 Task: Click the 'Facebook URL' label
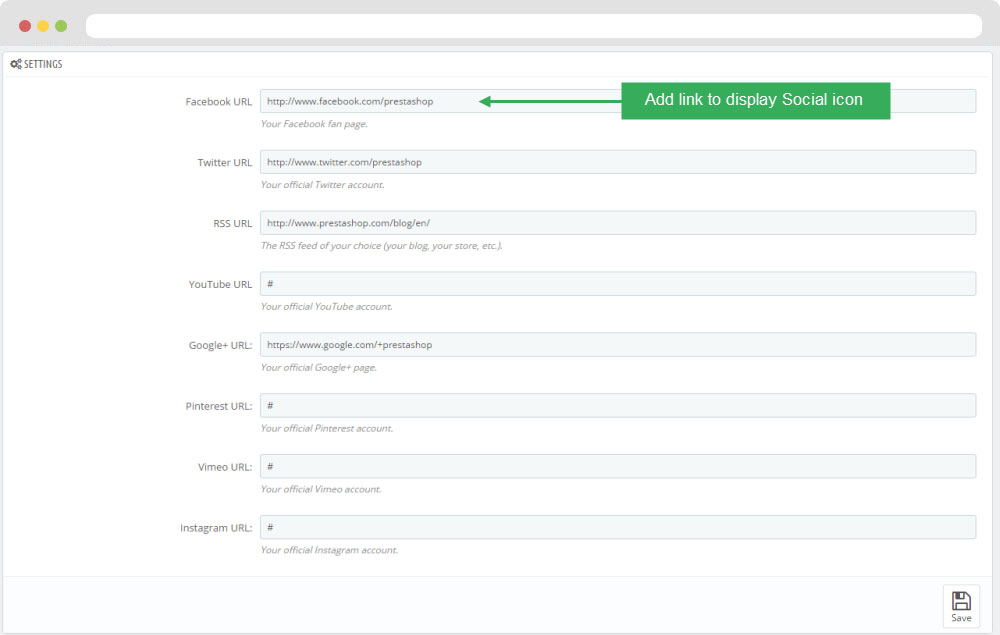point(219,102)
